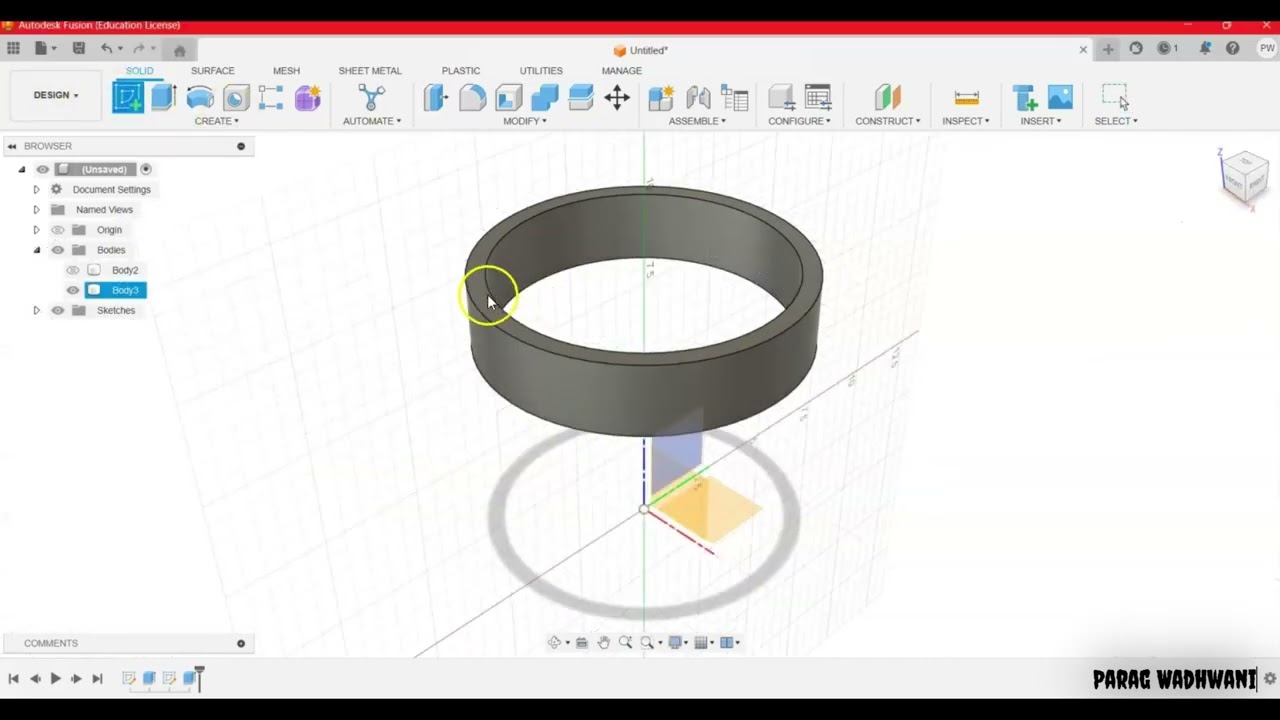This screenshot has height=720, width=1280.
Task: Save the document using the disk icon
Action: tap(79, 48)
